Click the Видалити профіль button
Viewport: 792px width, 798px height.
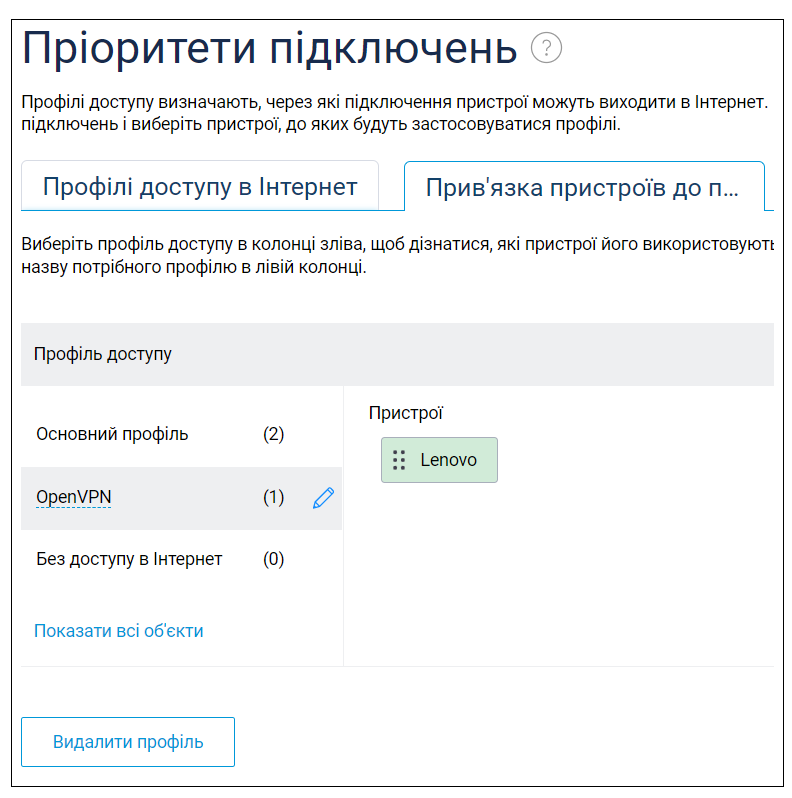[128, 742]
